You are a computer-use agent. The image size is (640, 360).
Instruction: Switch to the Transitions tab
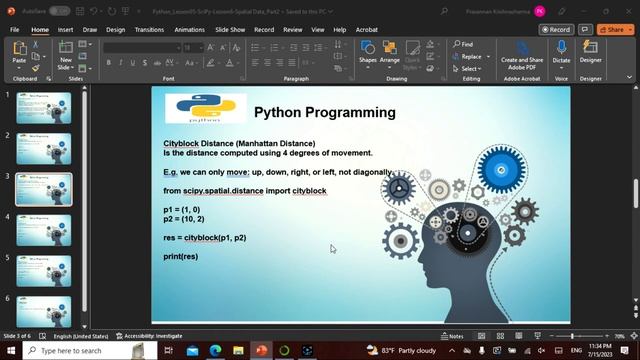pos(149,29)
